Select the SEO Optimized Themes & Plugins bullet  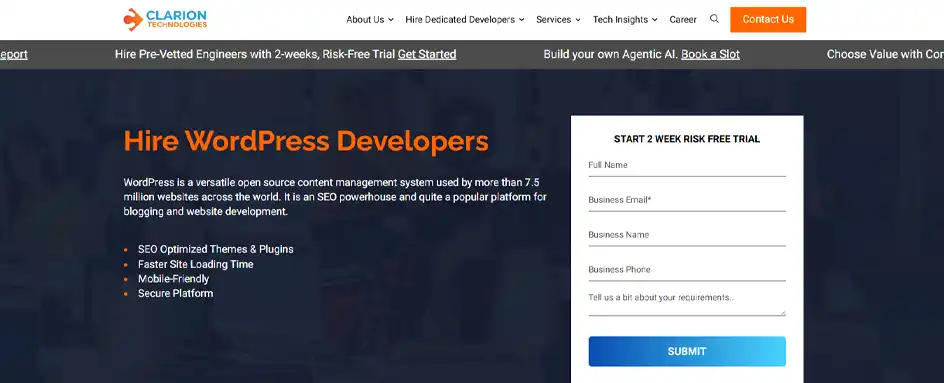point(216,249)
